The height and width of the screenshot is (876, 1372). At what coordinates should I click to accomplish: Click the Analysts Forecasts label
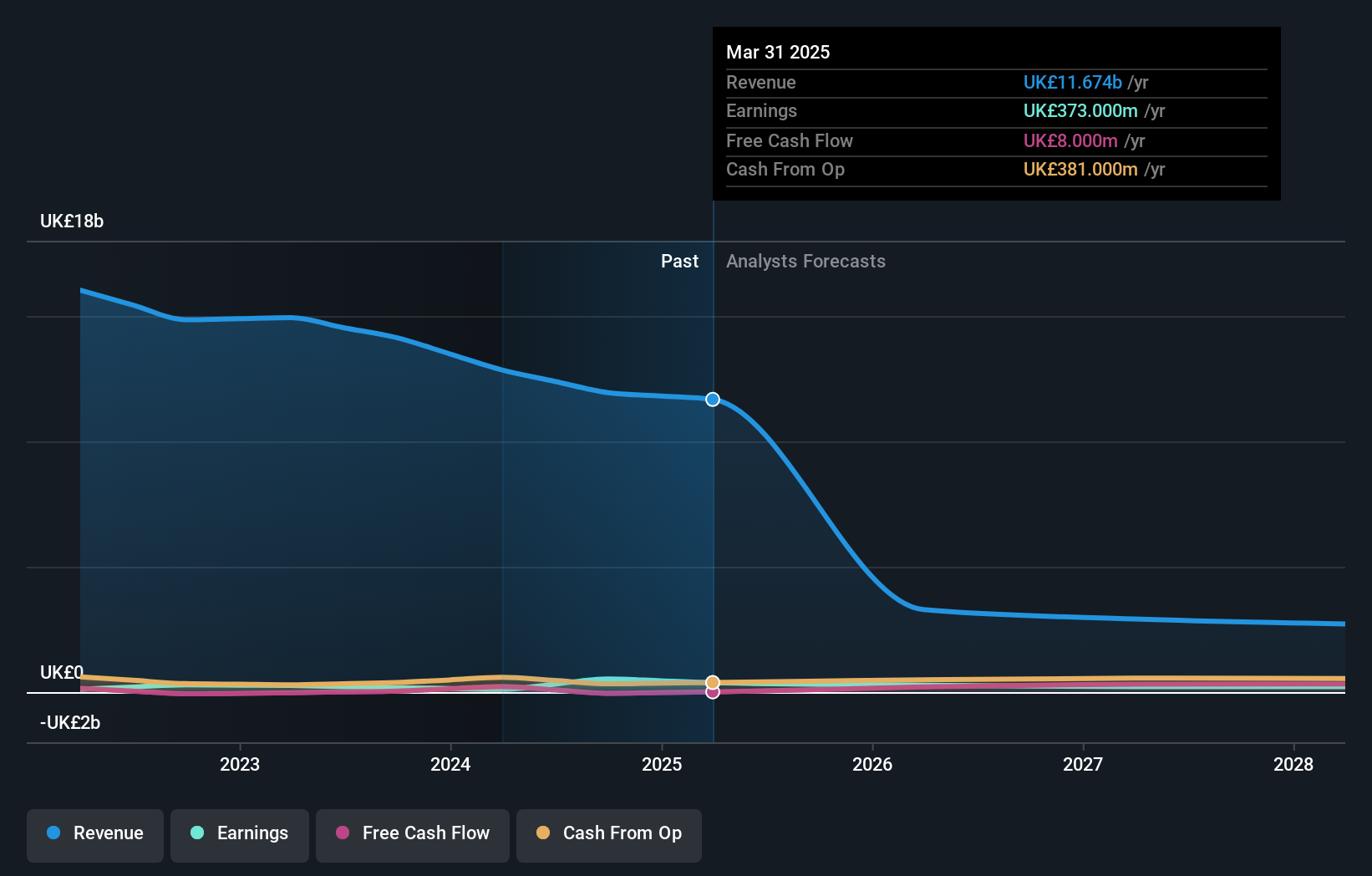(x=805, y=261)
